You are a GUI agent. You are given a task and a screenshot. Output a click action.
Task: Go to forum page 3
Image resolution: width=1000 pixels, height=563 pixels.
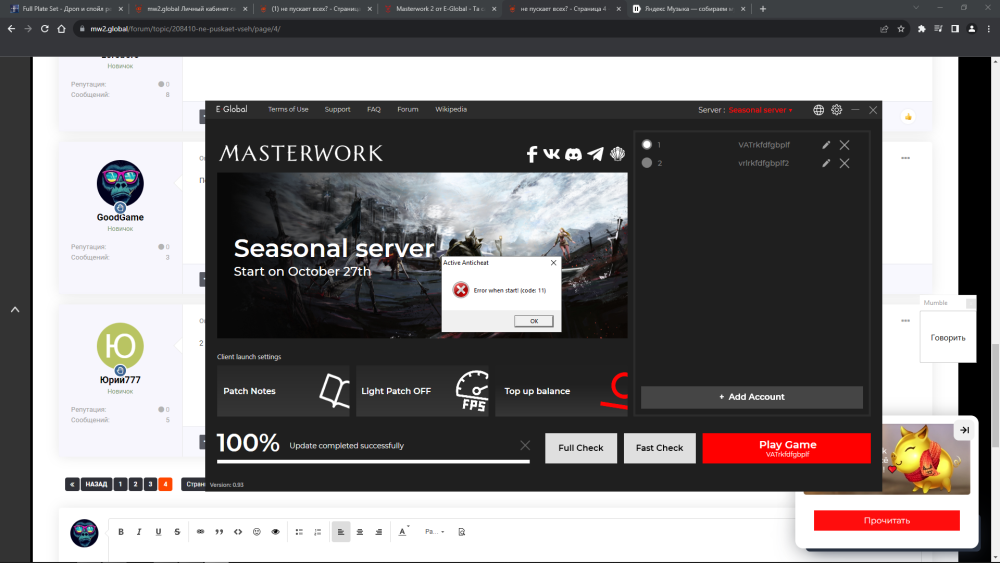(150, 484)
